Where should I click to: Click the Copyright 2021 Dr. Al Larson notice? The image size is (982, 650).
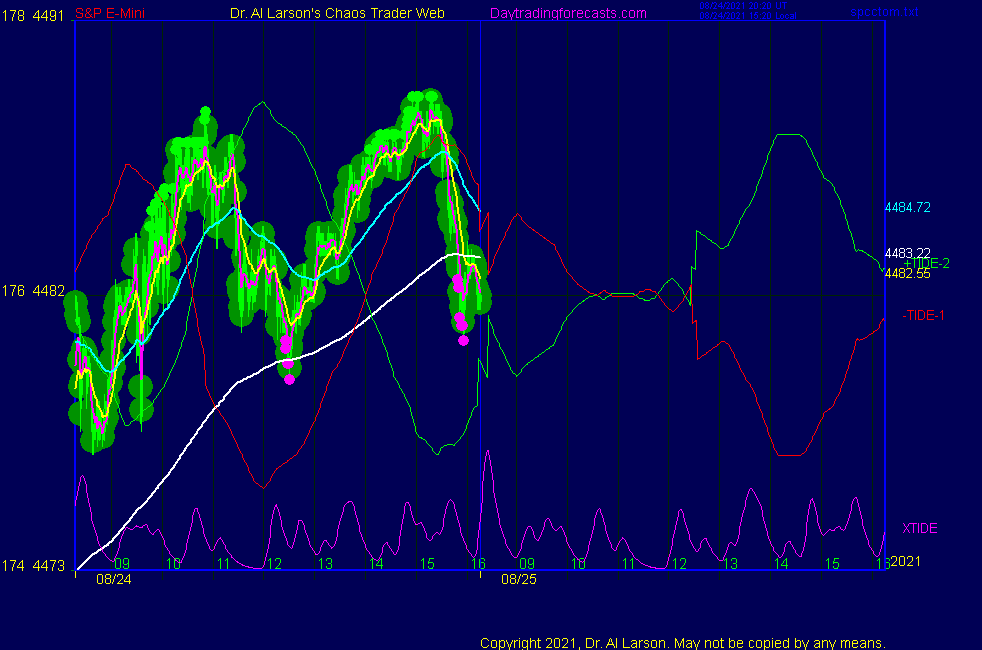(683, 642)
